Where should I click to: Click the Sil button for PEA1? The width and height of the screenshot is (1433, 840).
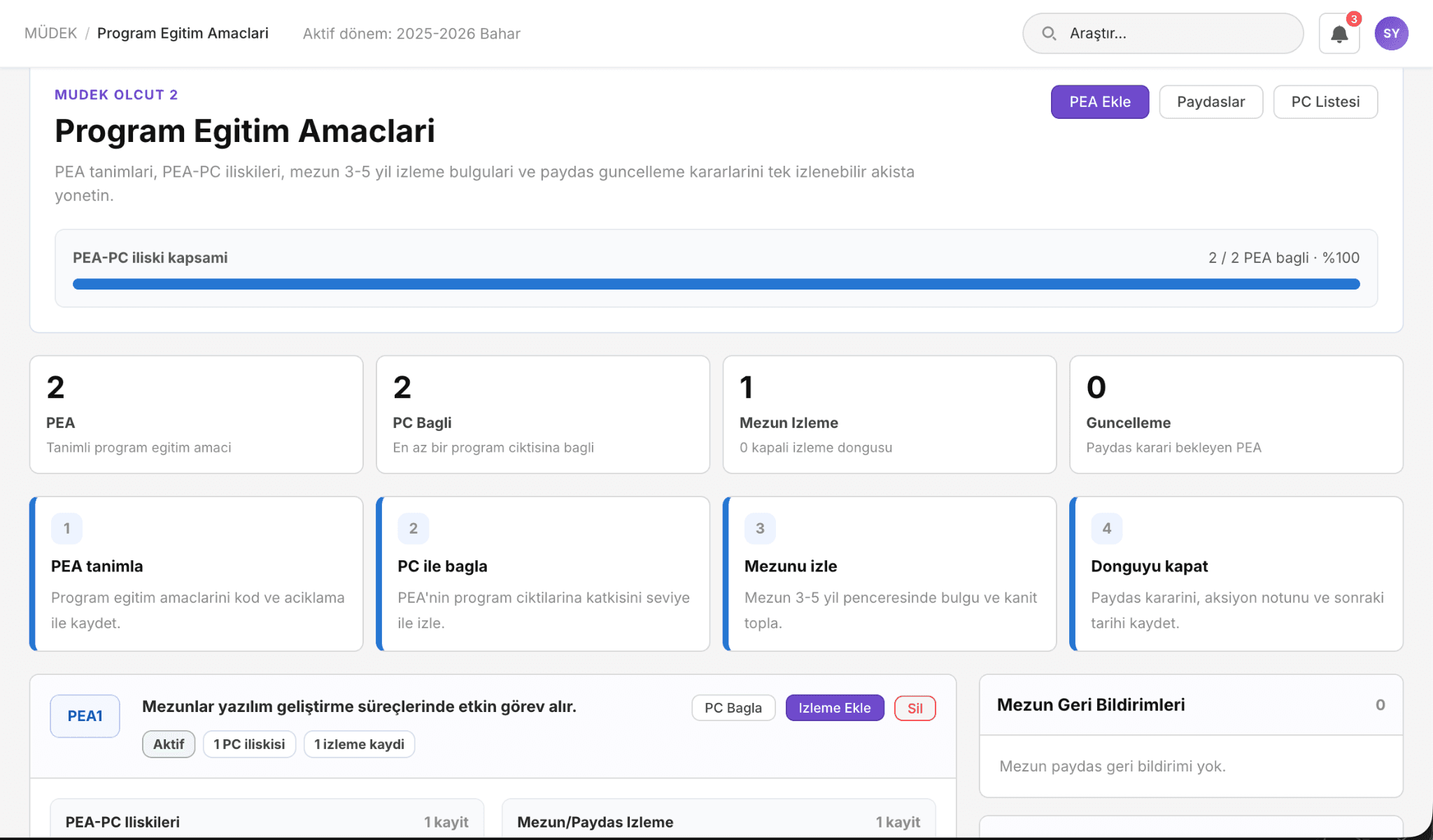(x=915, y=708)
